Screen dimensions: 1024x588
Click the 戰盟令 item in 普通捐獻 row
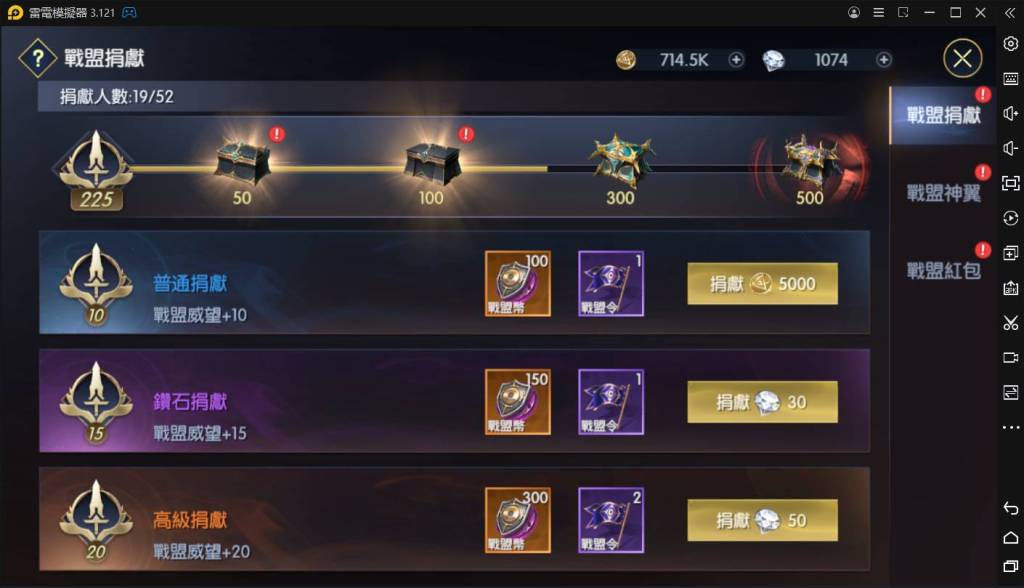[x=611, y=284]
